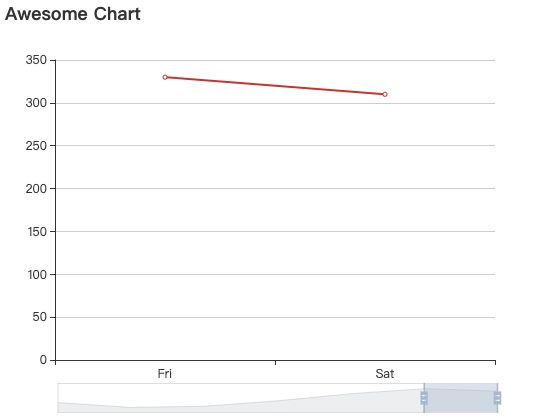Click the 200 horizontal gridline
Viewport: 550px width, 420px height.
point(275,188)
